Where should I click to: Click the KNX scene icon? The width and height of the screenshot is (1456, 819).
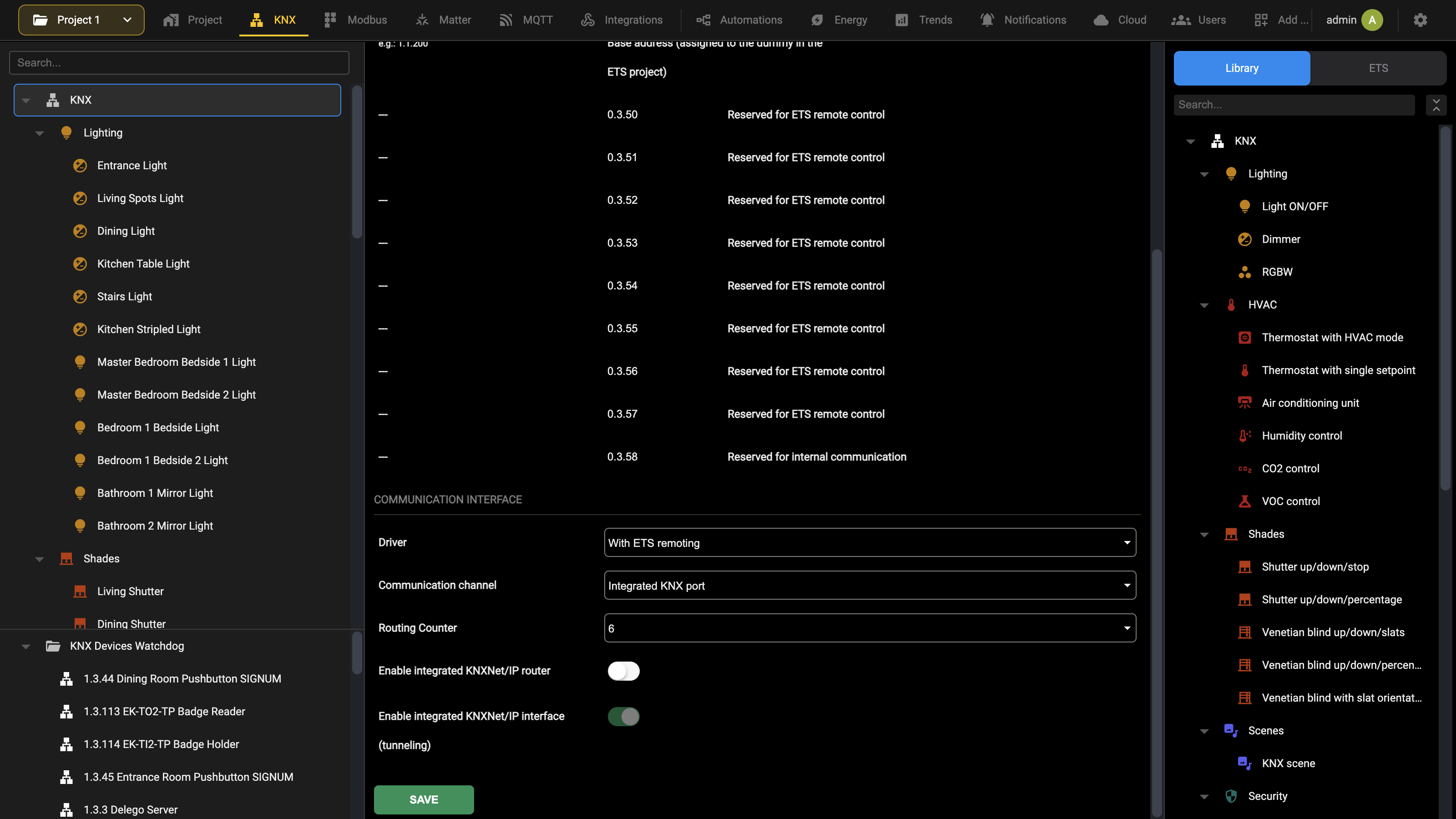(x=1244, y=763)
